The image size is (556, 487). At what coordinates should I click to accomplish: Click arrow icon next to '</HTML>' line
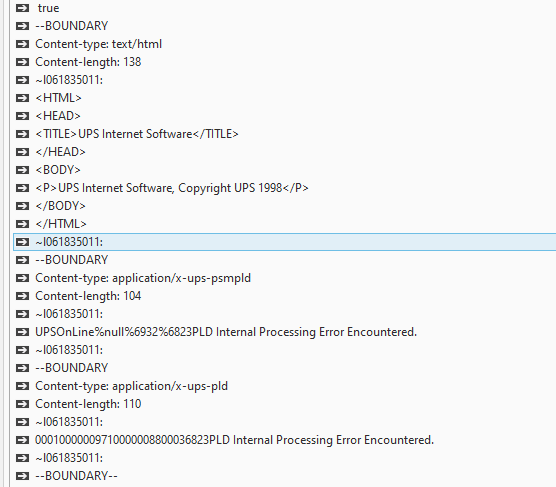(22, 224)
